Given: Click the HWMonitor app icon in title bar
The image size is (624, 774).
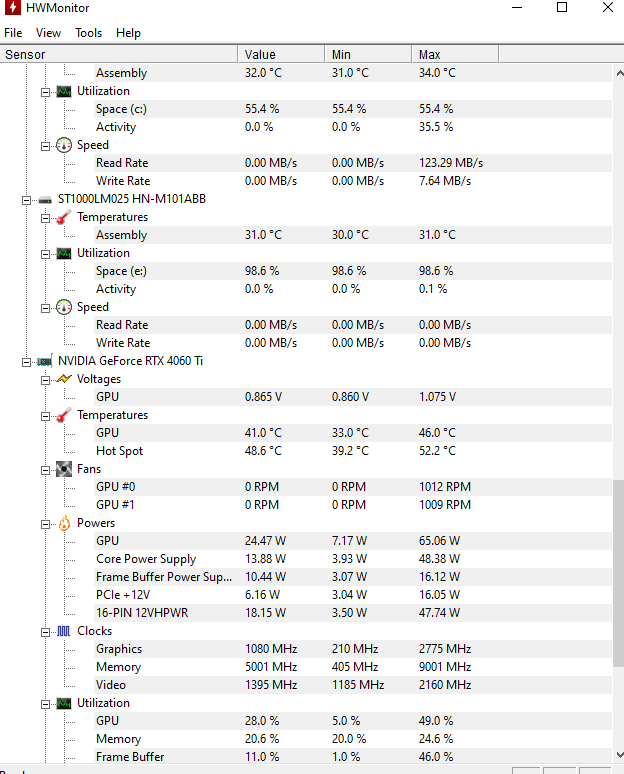Looking at the screenshot, I should (x=12, y=7).
